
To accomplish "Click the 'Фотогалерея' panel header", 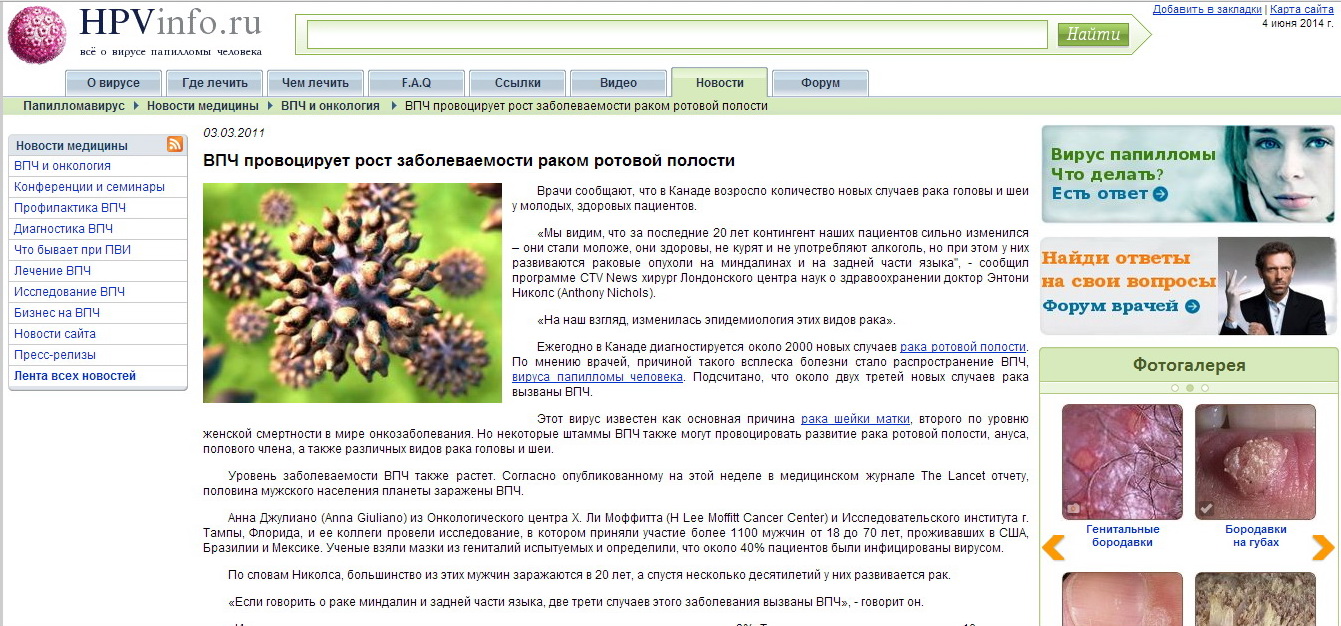I will click(1189, 365).
